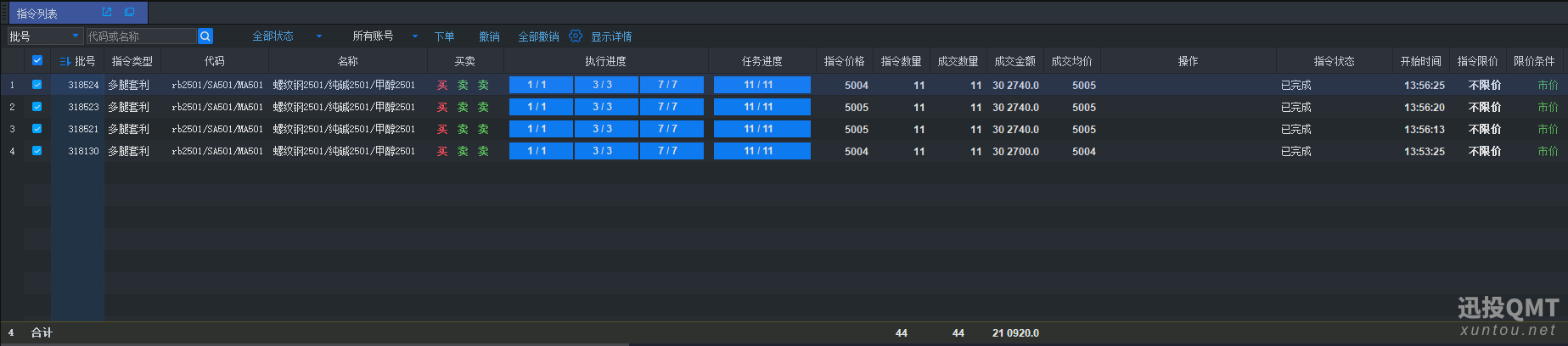Click the sort icon beside 批号 column header
Screen dimensions: 1568x346
(x=65, y=61)
